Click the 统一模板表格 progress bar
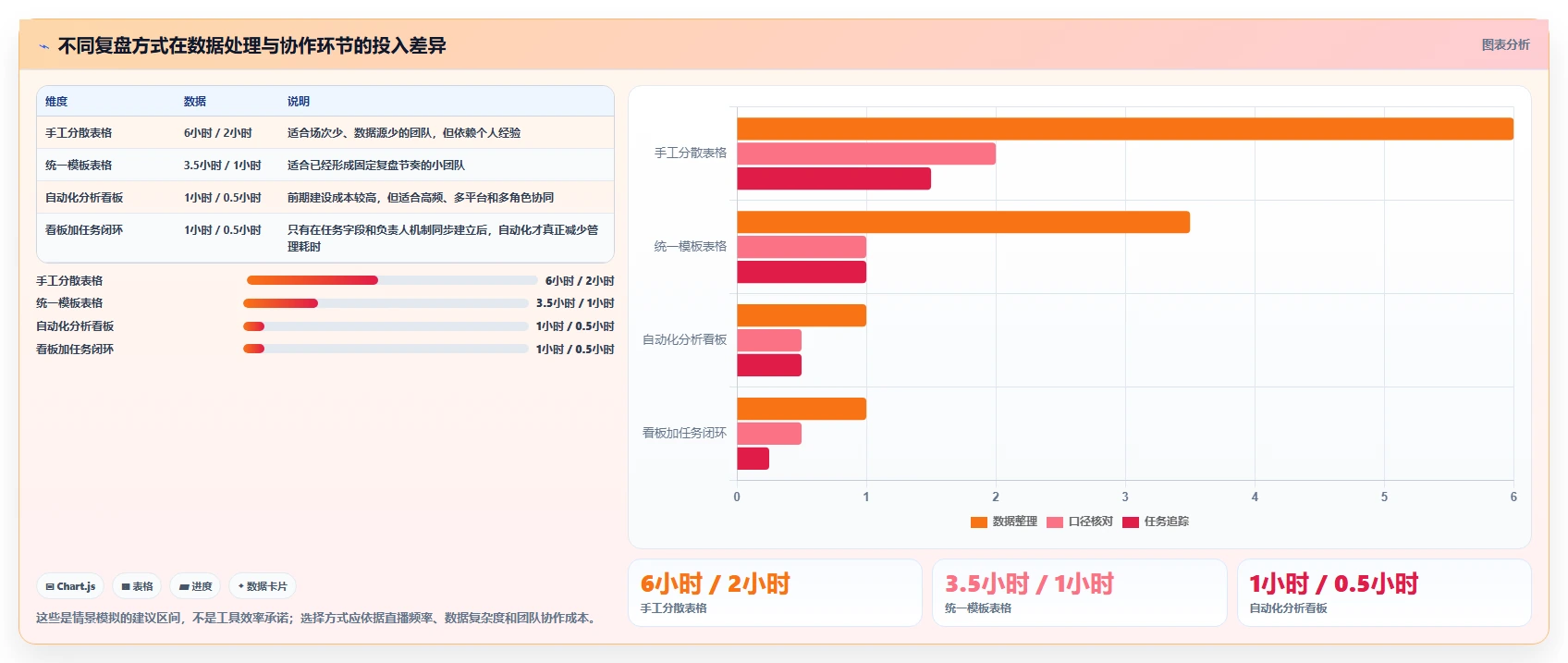Image resolution: width=1568 pixels, height=663 pixels. pyautogui.click(x=386, y=303)
